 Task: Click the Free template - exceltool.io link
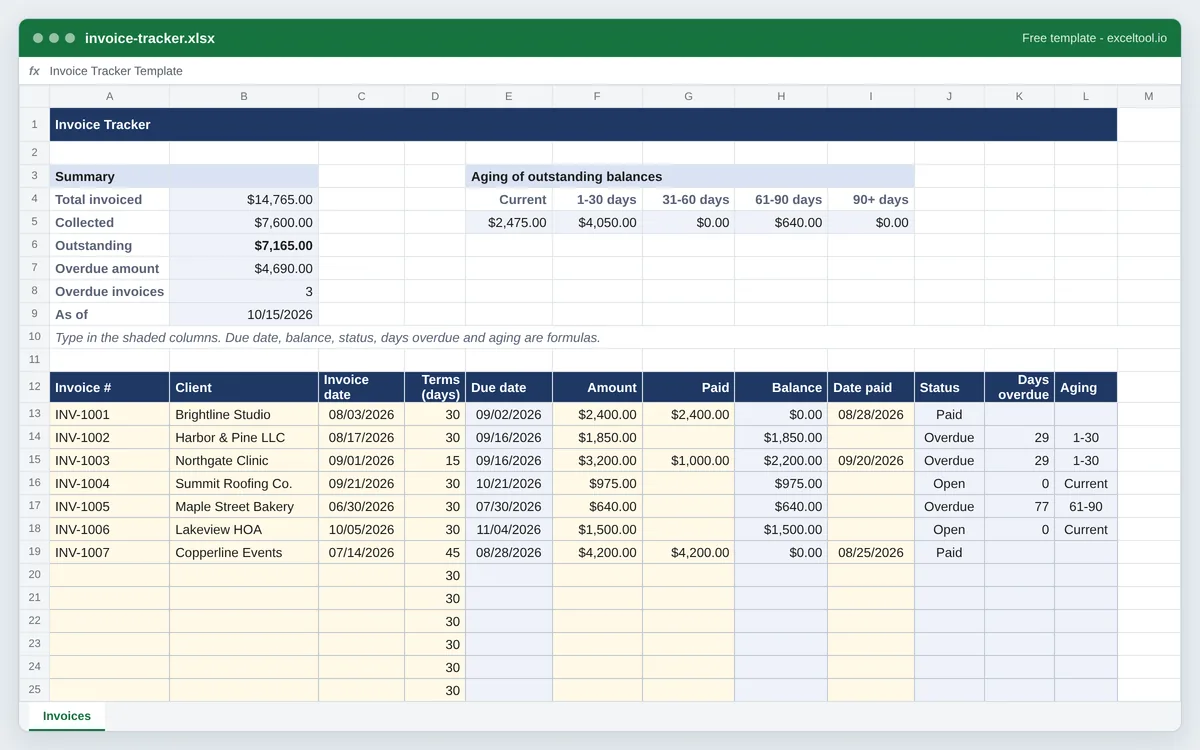[1094, 38]
